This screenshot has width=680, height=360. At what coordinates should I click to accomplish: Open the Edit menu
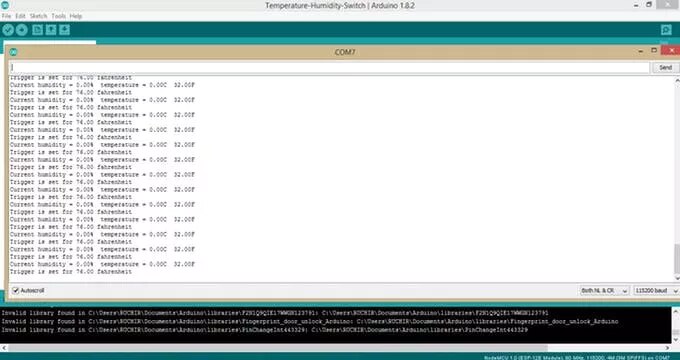(20, 16)
